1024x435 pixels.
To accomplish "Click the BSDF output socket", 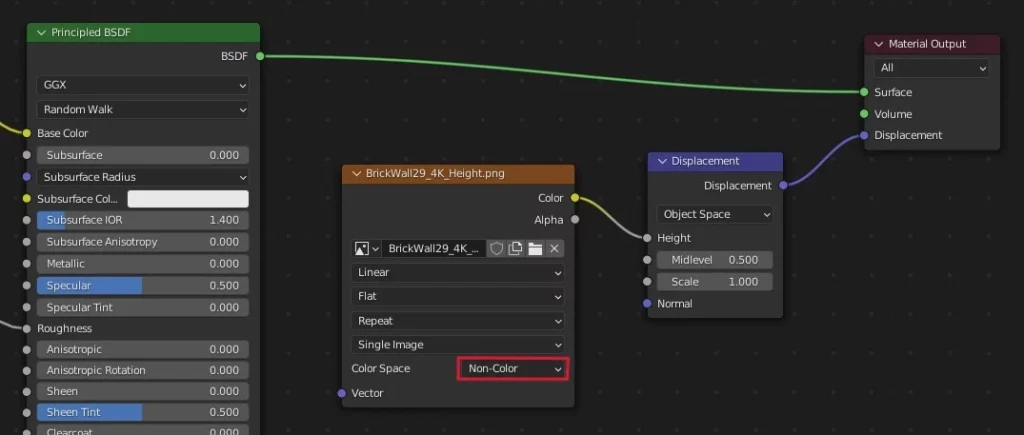I will (x=260, y=56).
